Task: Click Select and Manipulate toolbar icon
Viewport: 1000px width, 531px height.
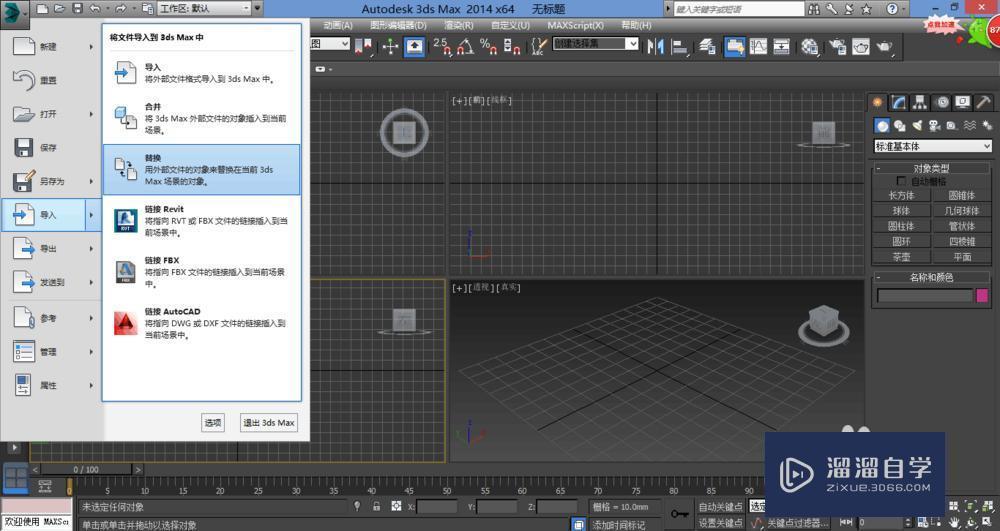Action: click(x=390, y=47)
